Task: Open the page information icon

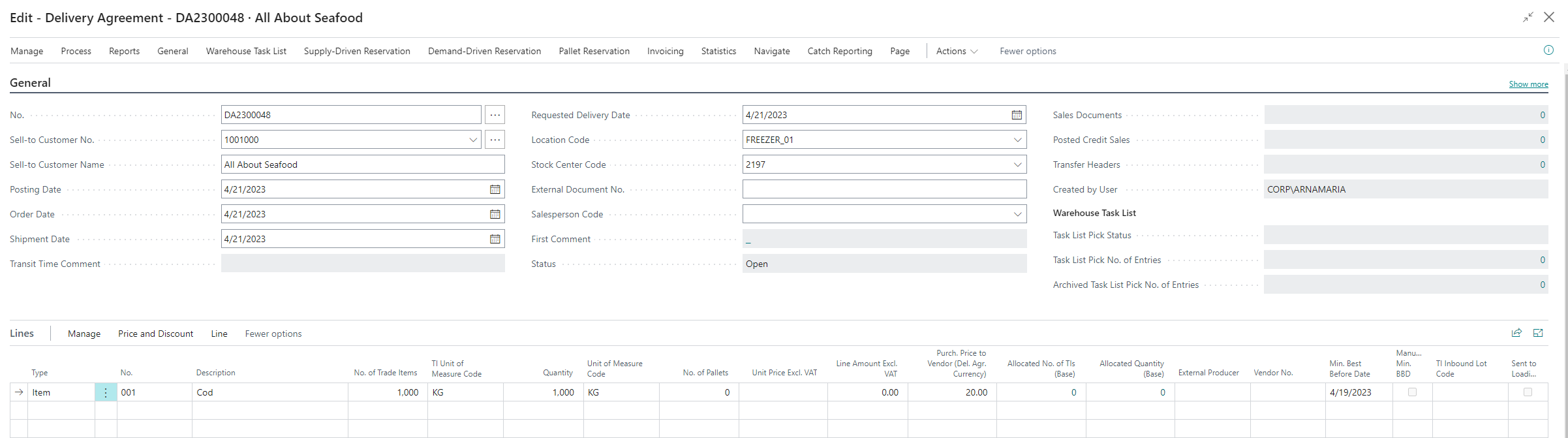Action: click(1548, 50)
